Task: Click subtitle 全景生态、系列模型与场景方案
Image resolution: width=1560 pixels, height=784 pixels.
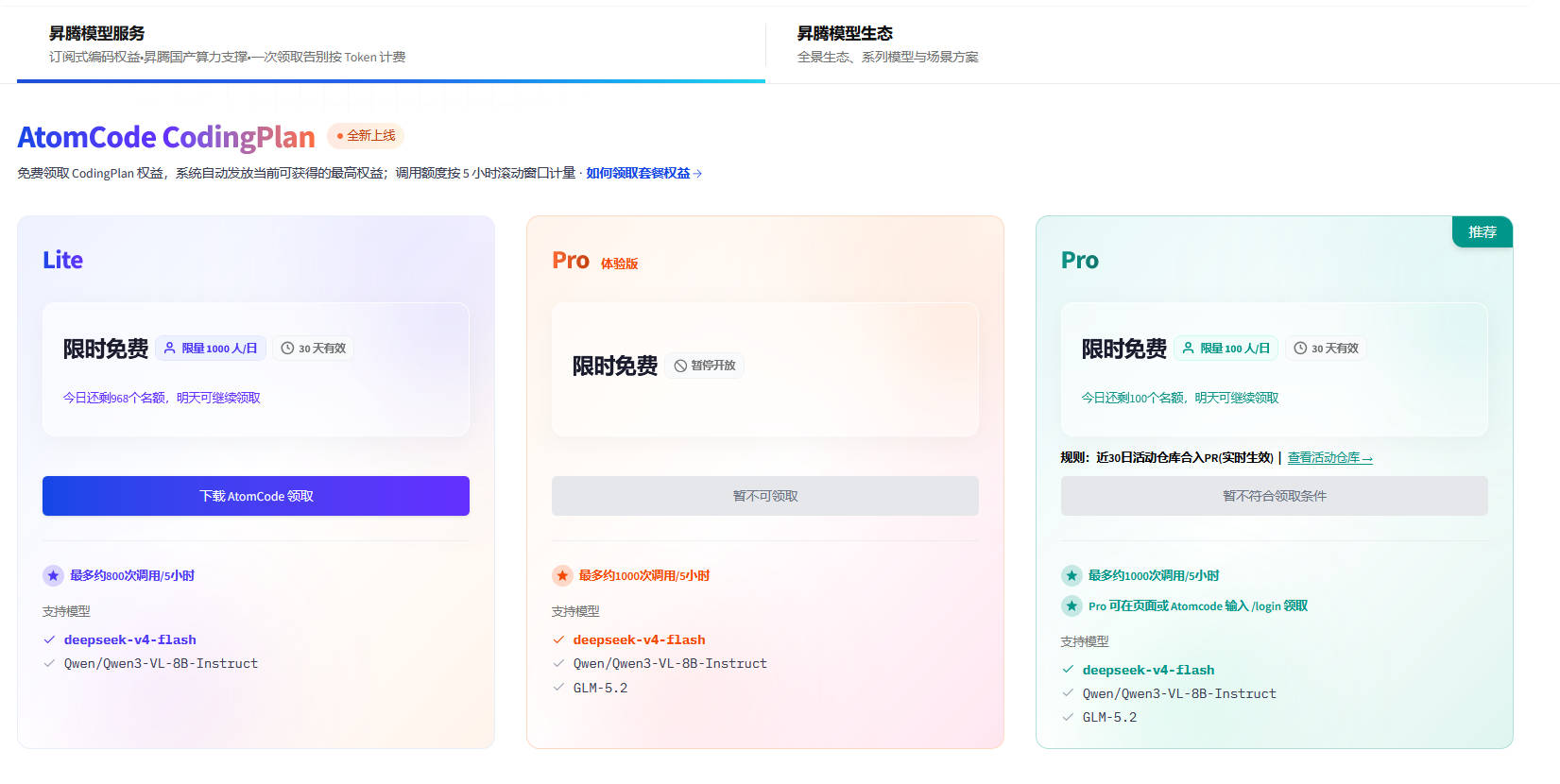Action: coord(888,57)
